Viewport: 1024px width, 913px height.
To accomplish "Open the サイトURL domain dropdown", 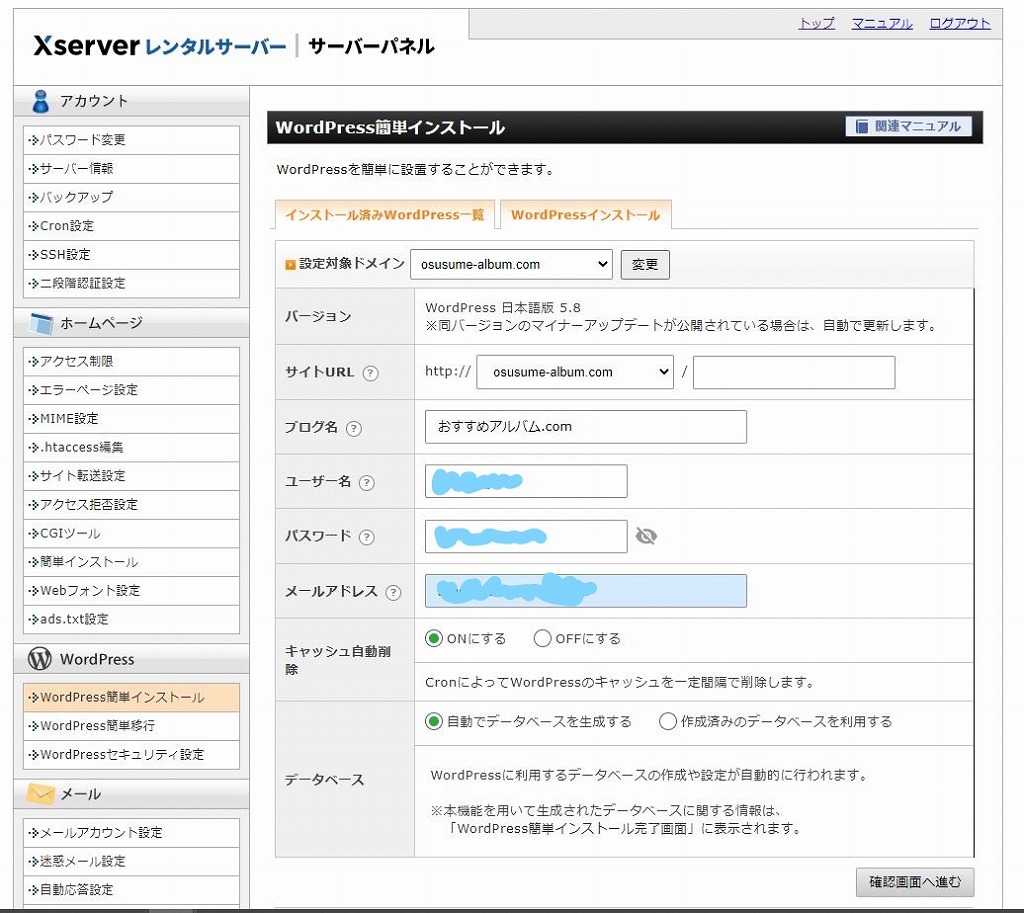I will 575,372.
